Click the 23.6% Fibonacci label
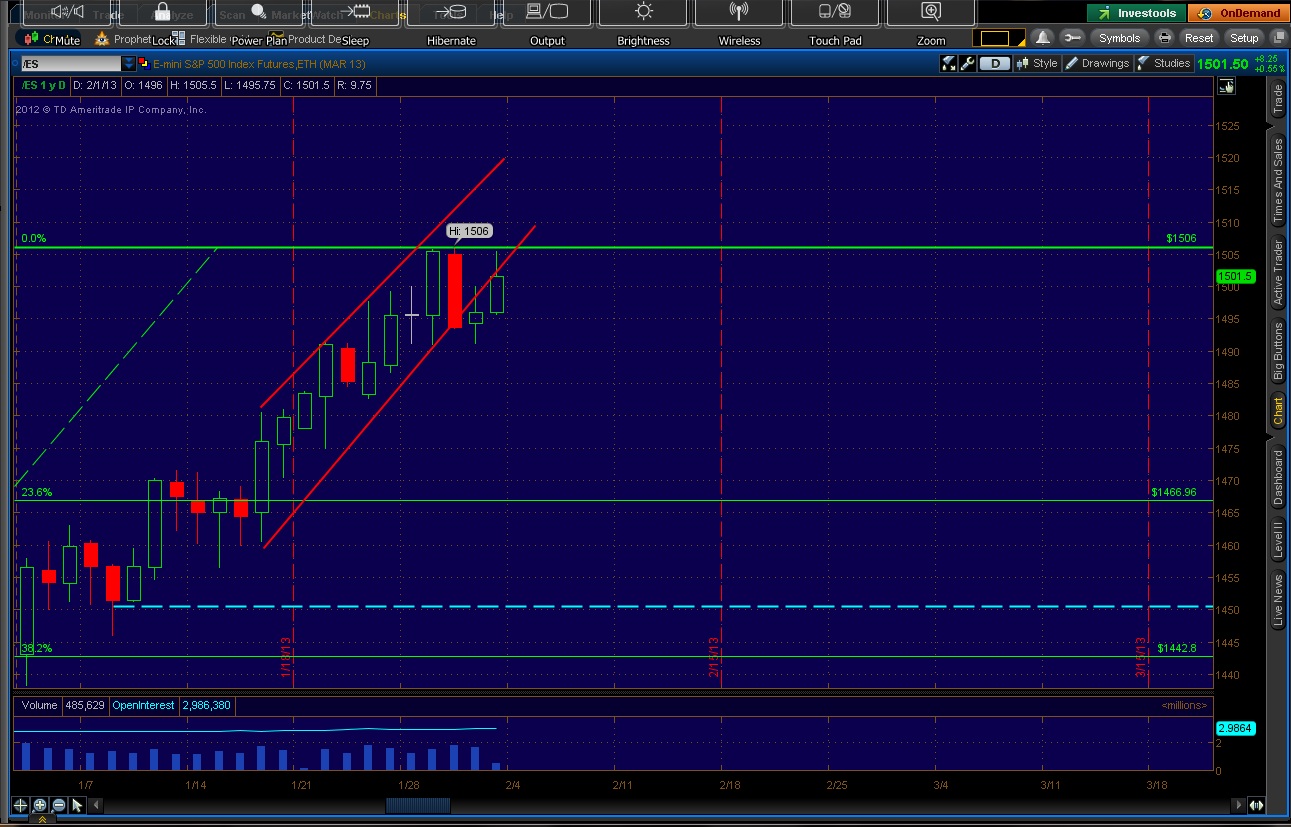Image resolution: width=1291 pixels, height=827 pixels. click(36, 492)
